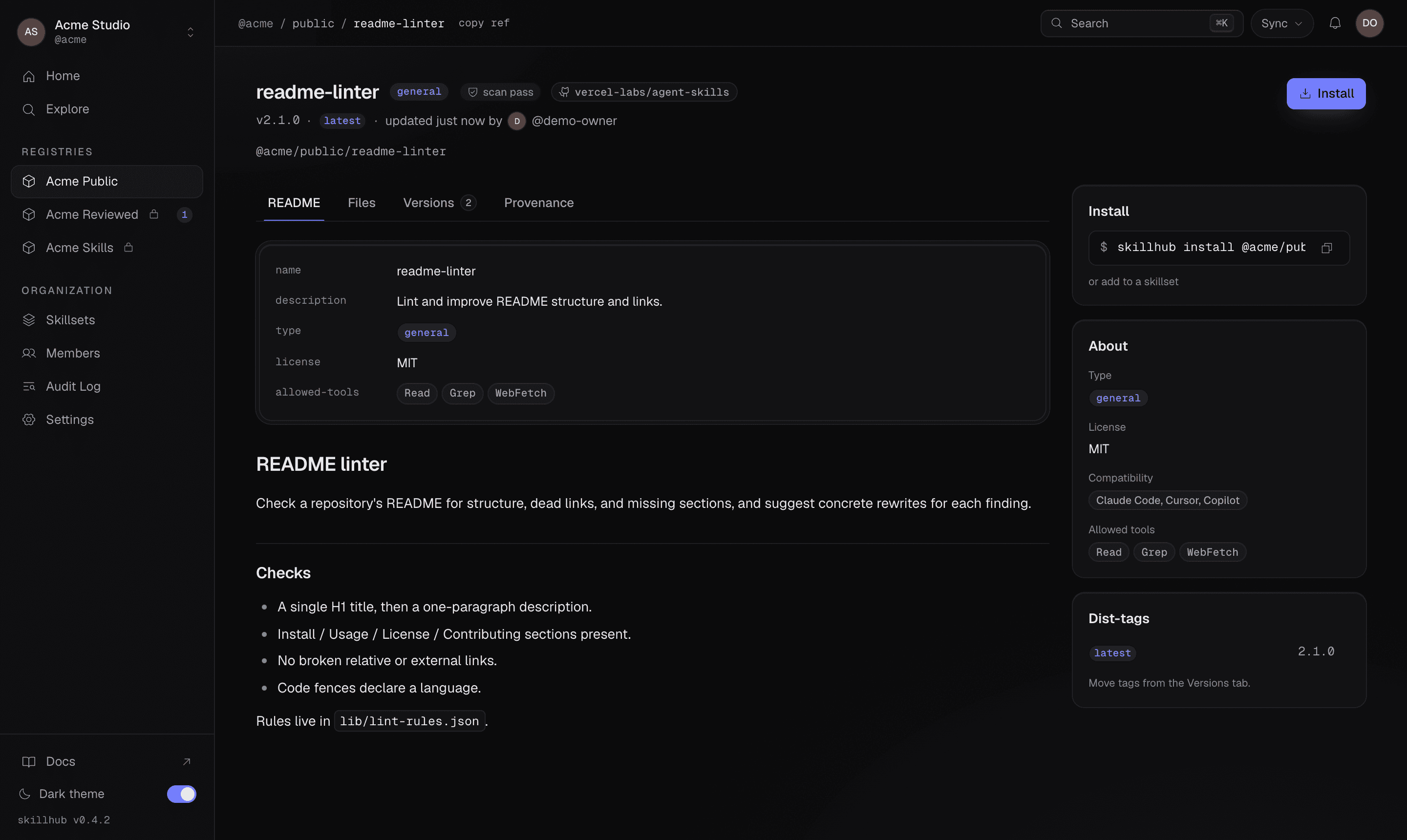Click the general badge next to title

tap(418, 92)
